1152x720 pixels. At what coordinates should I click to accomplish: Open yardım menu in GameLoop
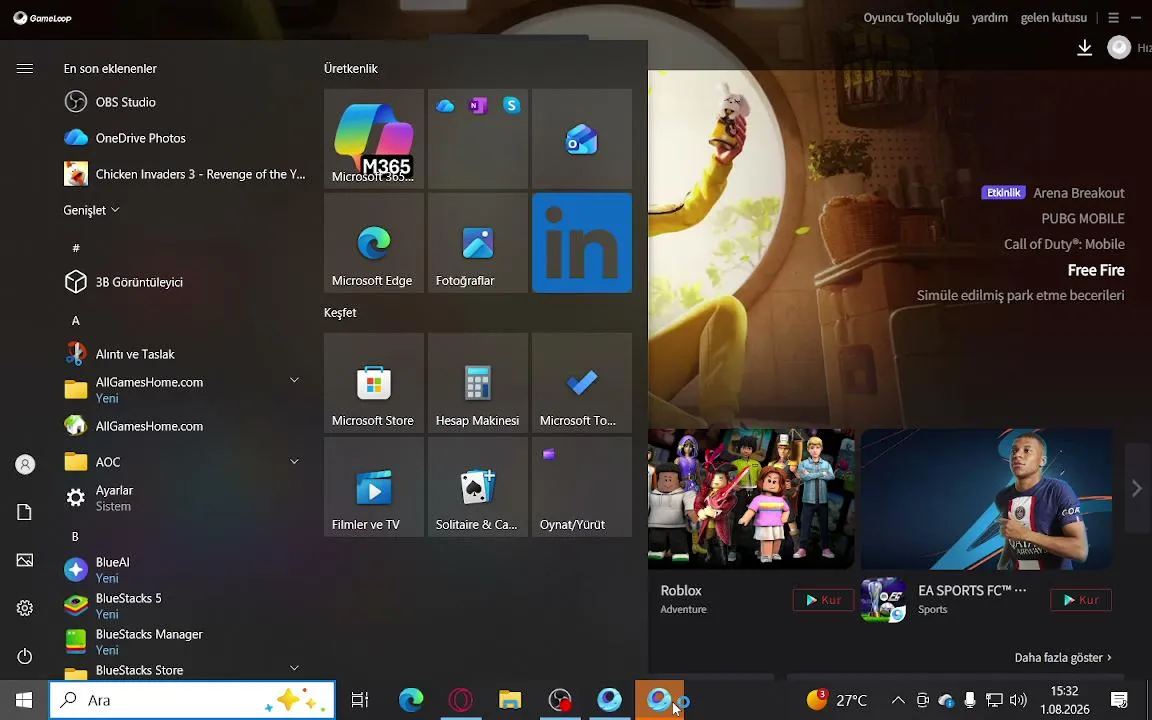click(990, 18)
